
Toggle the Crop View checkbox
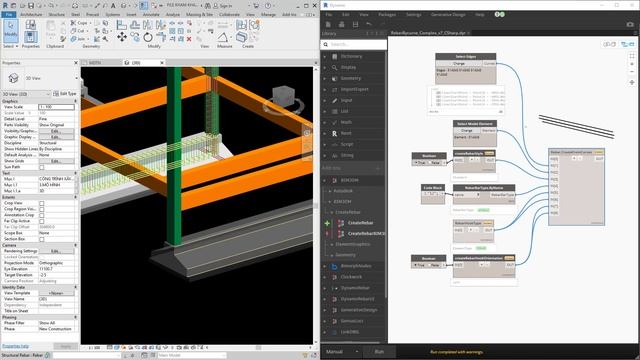click(x=42, y=203)
